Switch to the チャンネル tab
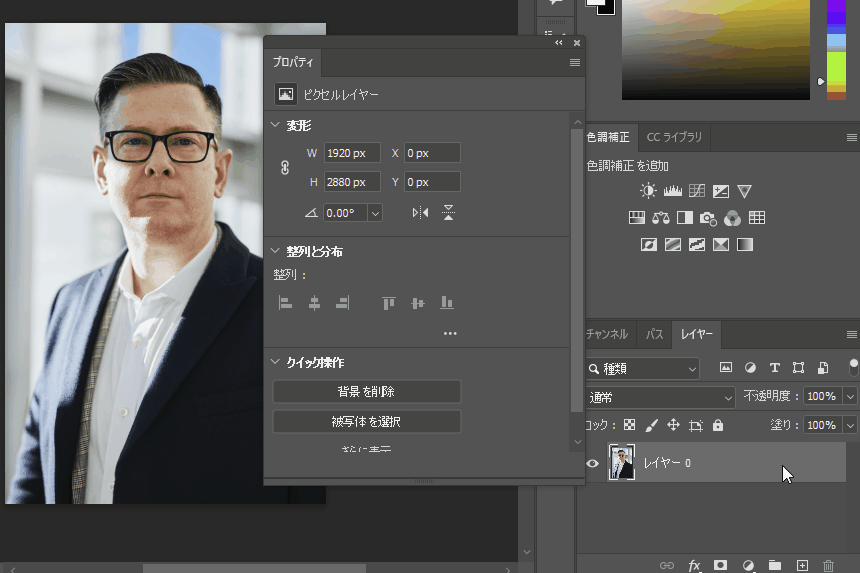The height and width of the screenshot is (573, 860). click(x=607, y=334)
